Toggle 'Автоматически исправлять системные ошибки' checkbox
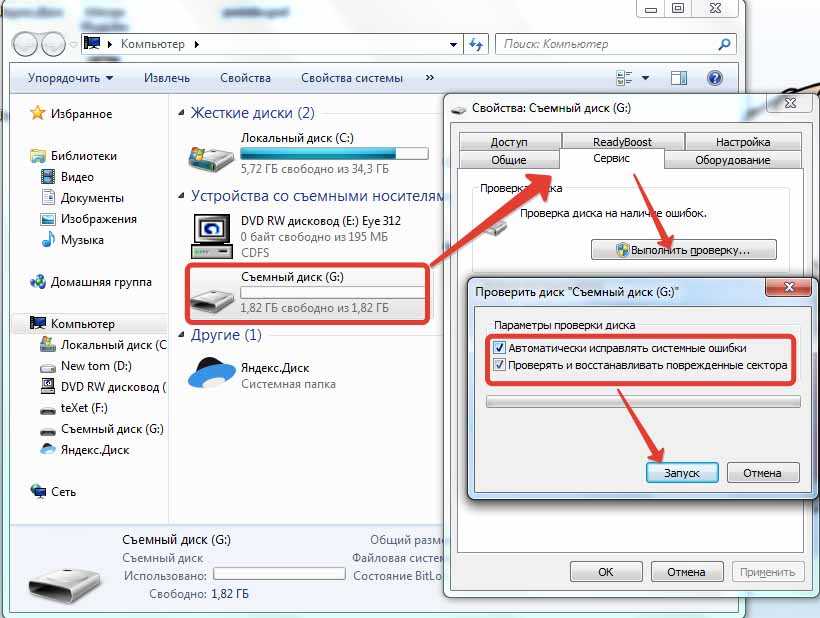820x618 pixels. (x=499, y=347)
